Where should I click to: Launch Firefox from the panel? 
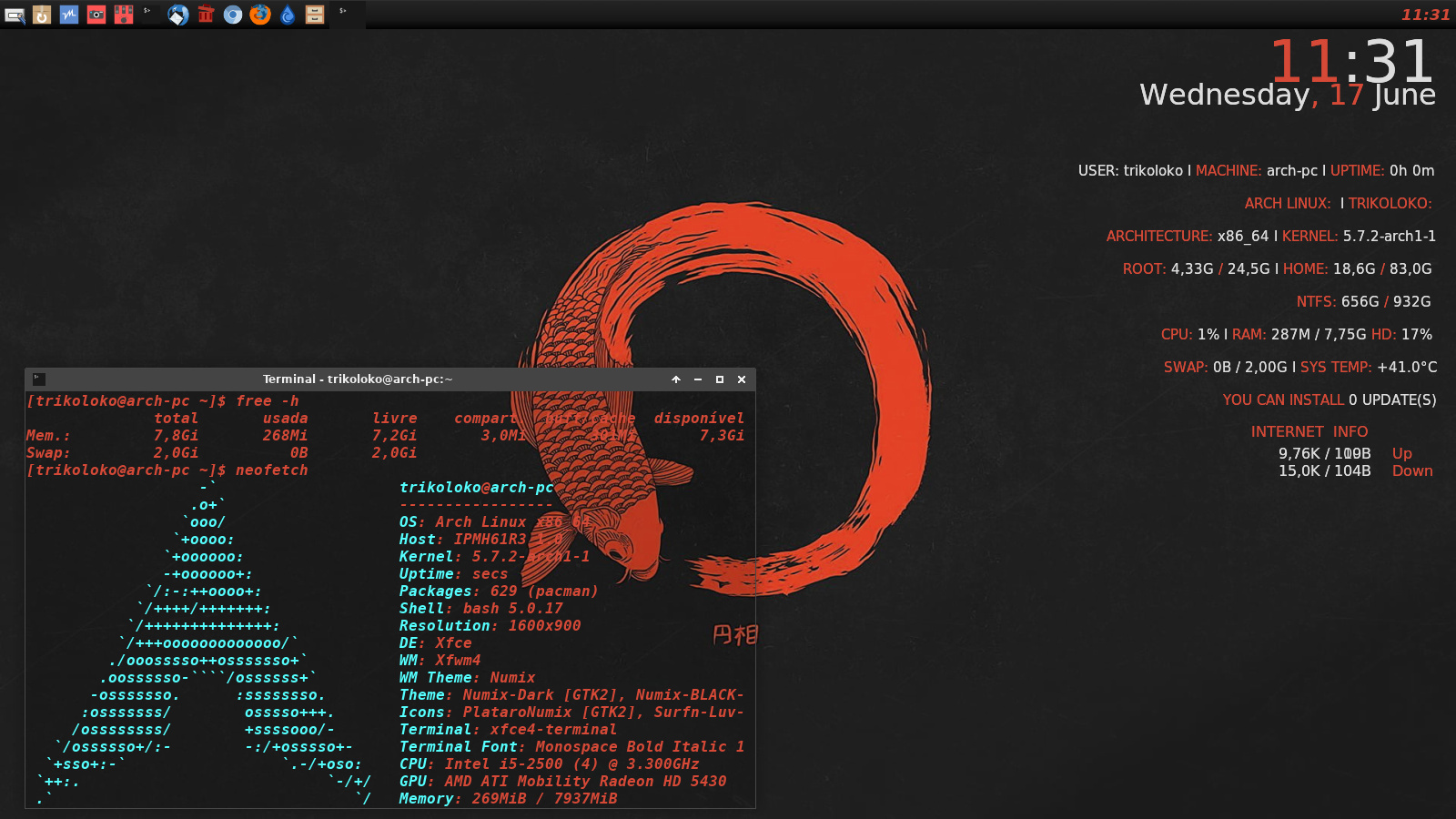[x=260, y=15]
